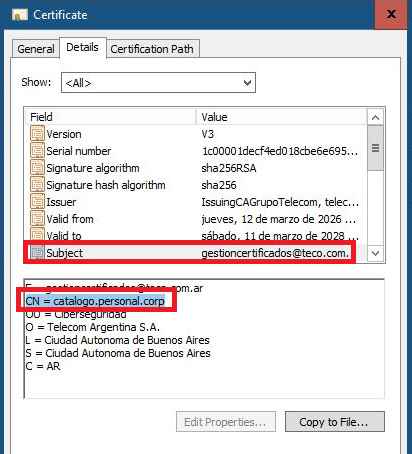Open the Certification Path tab
The height and width of the screenshot is (454, 412).
click(x=152, y=49)
